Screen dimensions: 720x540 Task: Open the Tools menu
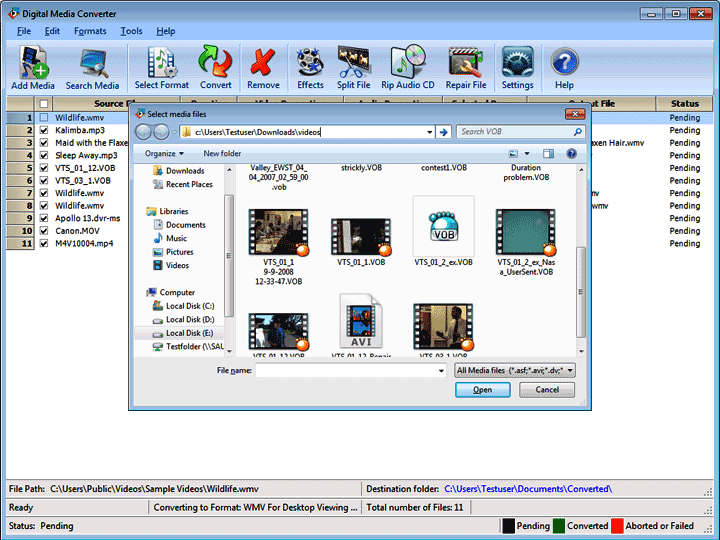(131, 31)
